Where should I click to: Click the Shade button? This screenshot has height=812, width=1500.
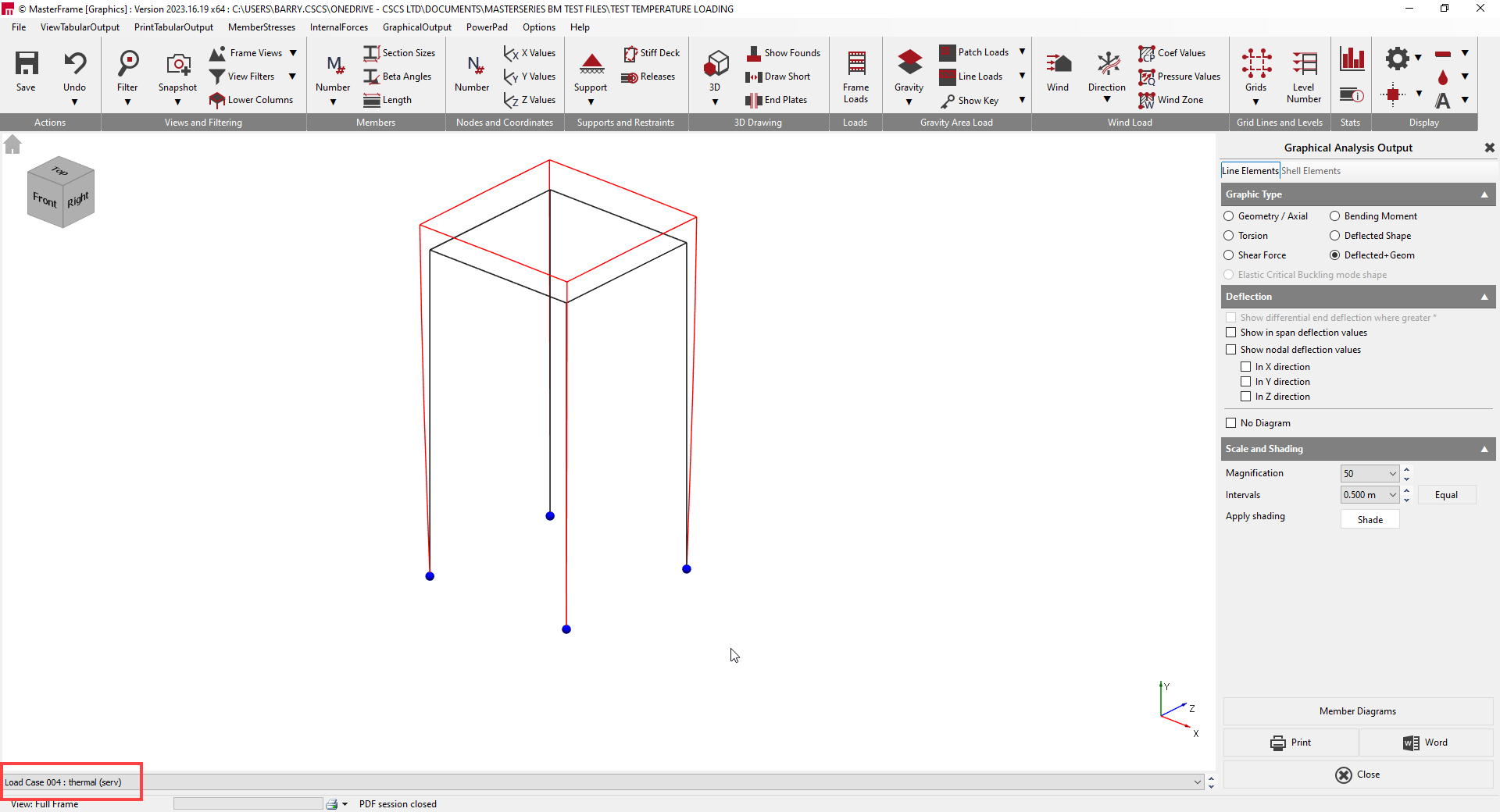point(1370,520)
